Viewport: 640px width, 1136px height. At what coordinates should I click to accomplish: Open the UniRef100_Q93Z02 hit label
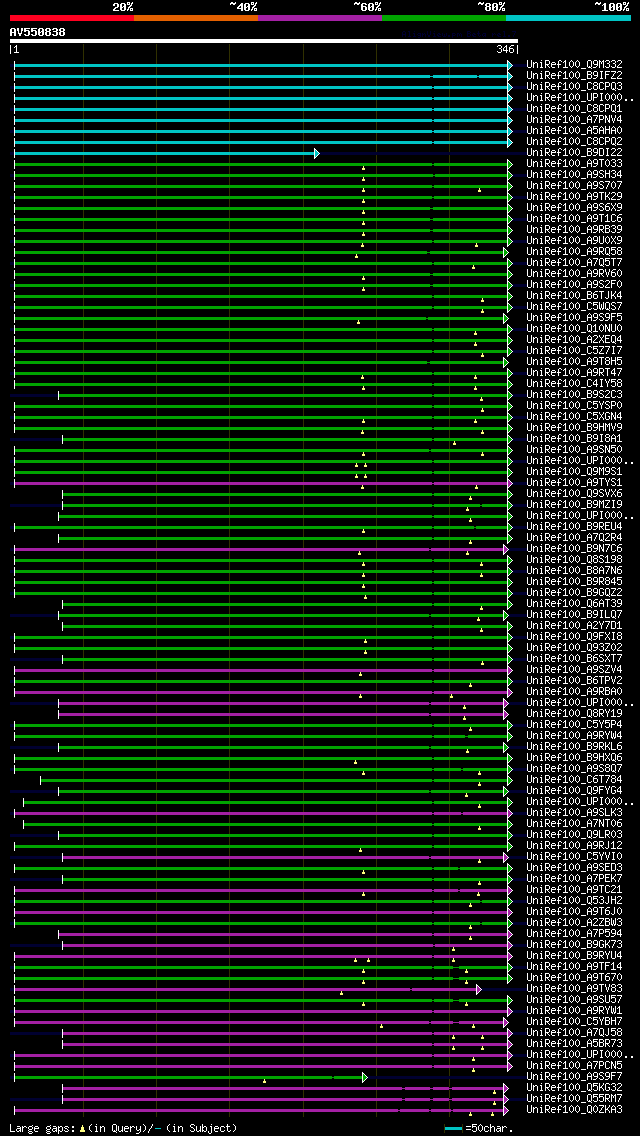[575, 648]
